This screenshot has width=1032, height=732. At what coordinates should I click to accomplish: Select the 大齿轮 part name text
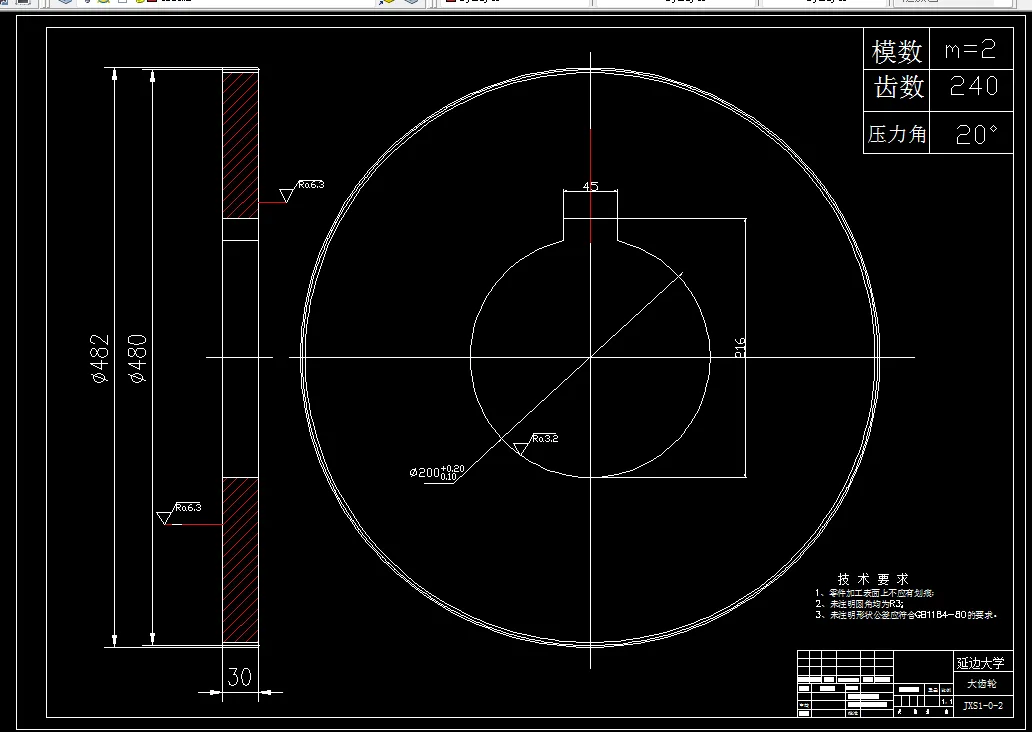point(981,684)
